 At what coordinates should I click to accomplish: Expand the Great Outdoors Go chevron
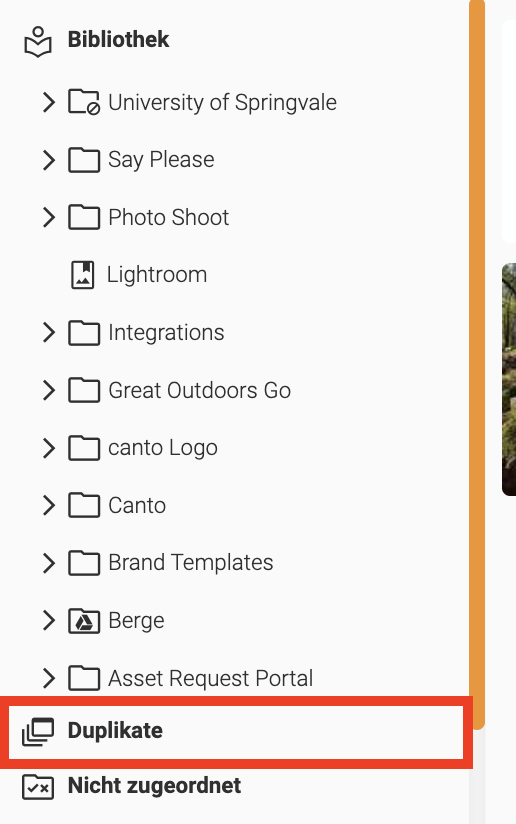(49, 390)
